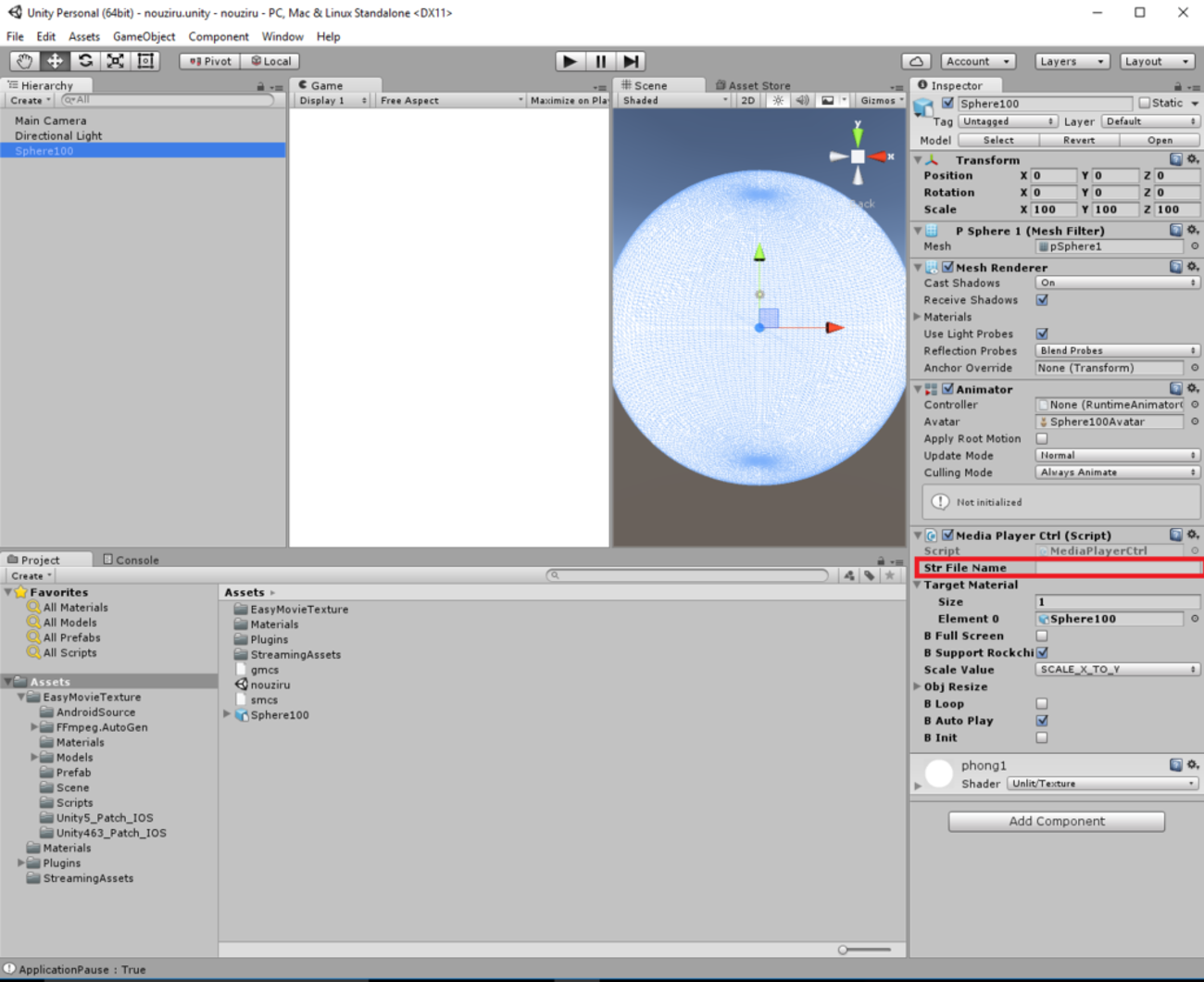Select the Rotate tool
1204x982 pixels.
coord(85,61)
